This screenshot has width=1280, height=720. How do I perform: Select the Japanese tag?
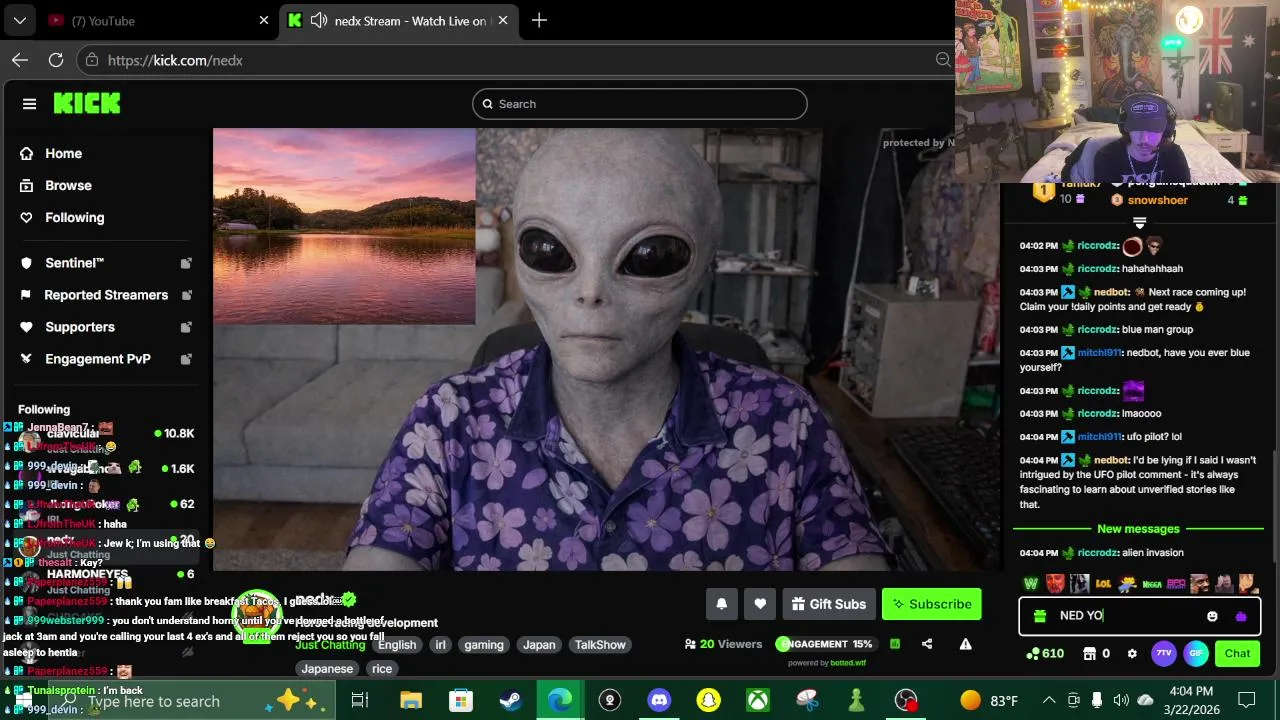327,669
